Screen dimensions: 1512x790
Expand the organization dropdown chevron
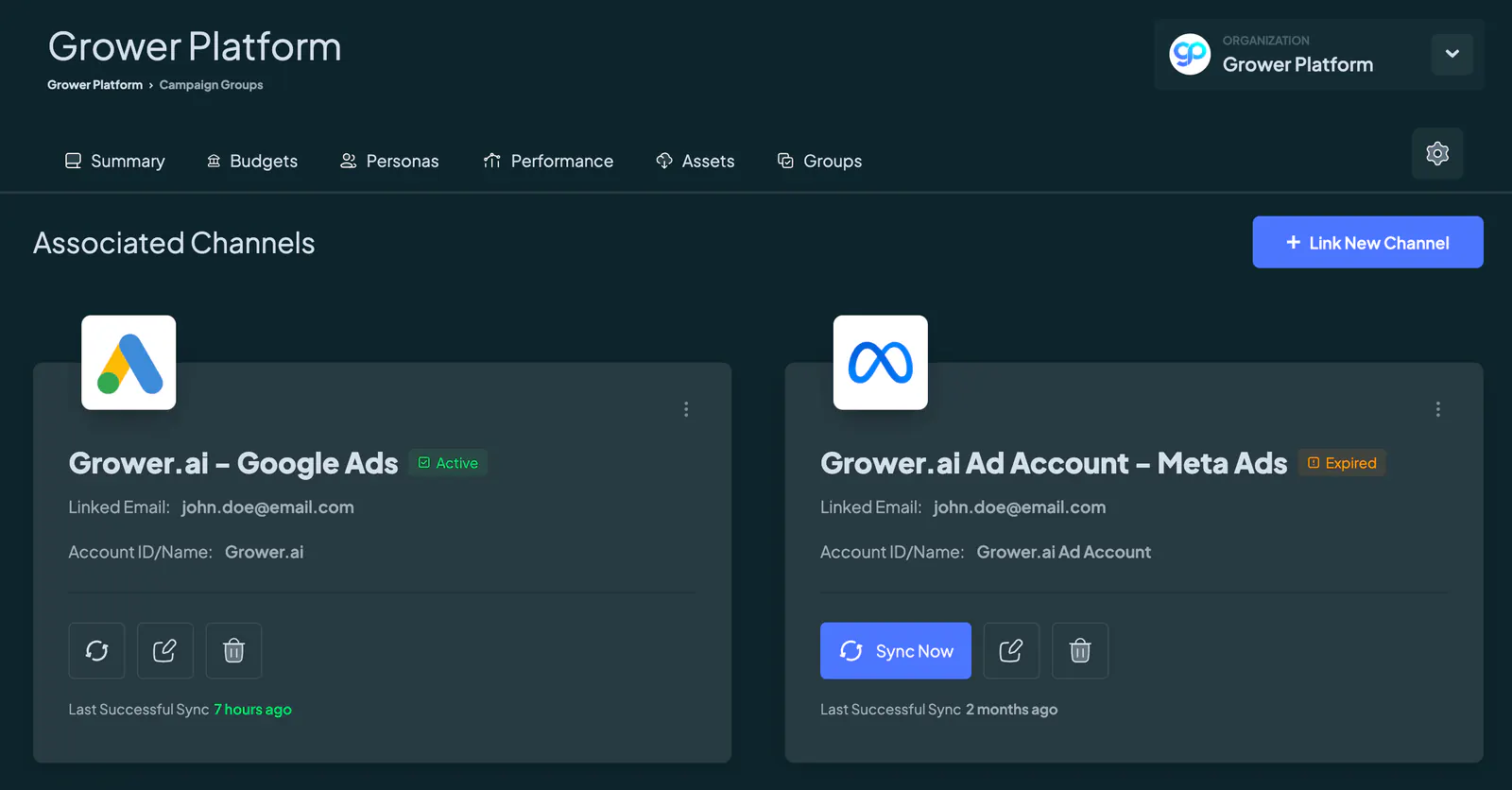tap(1452, 54)
